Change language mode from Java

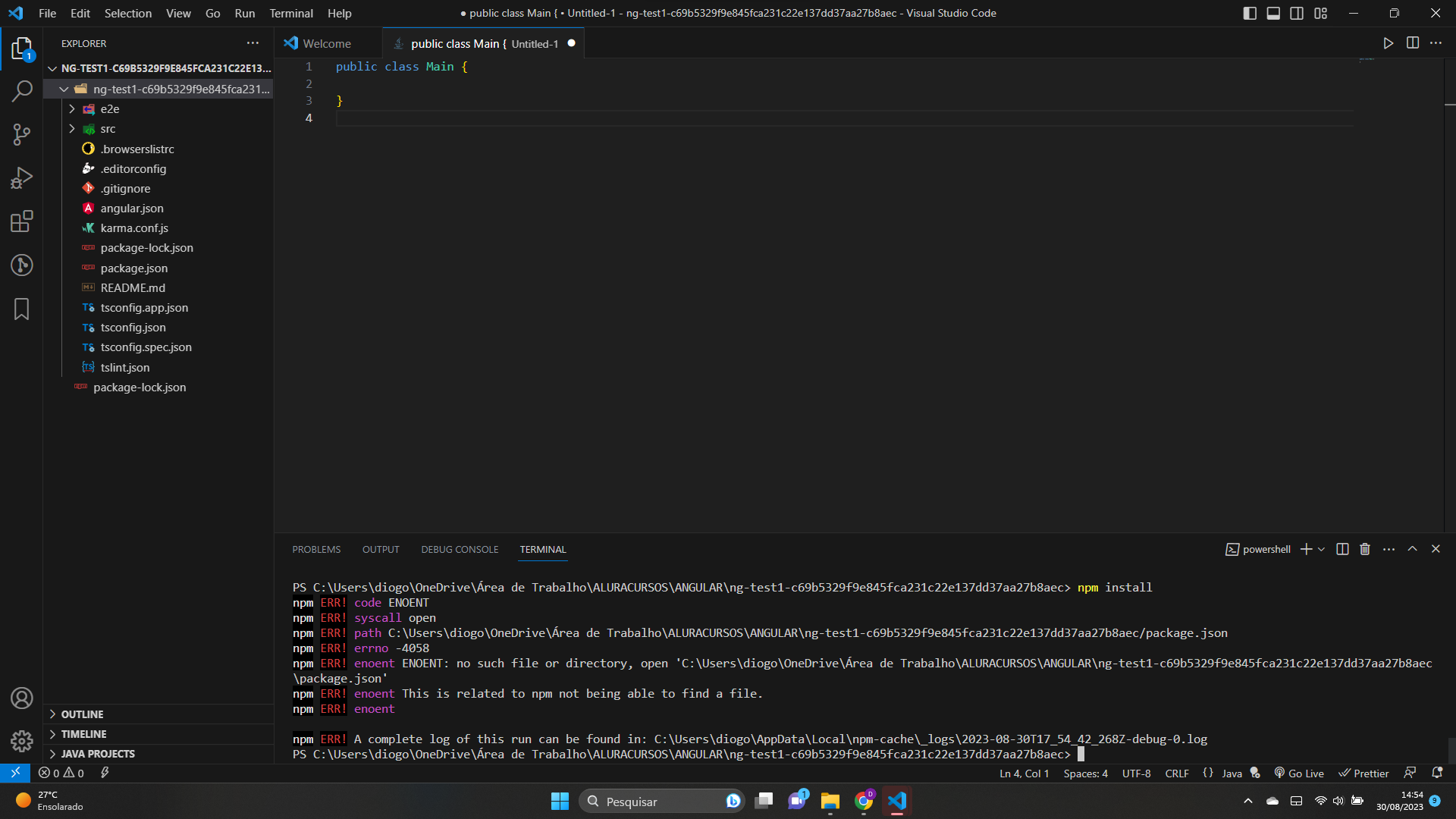coord(1232,773)
